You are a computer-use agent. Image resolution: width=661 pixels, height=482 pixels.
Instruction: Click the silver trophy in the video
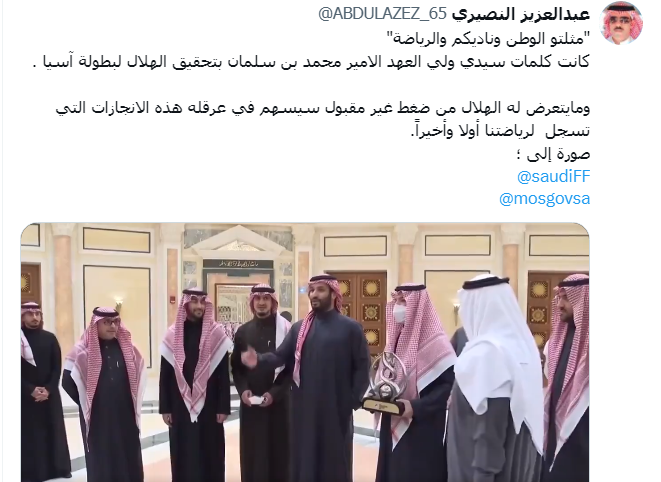tap(385, 382)
